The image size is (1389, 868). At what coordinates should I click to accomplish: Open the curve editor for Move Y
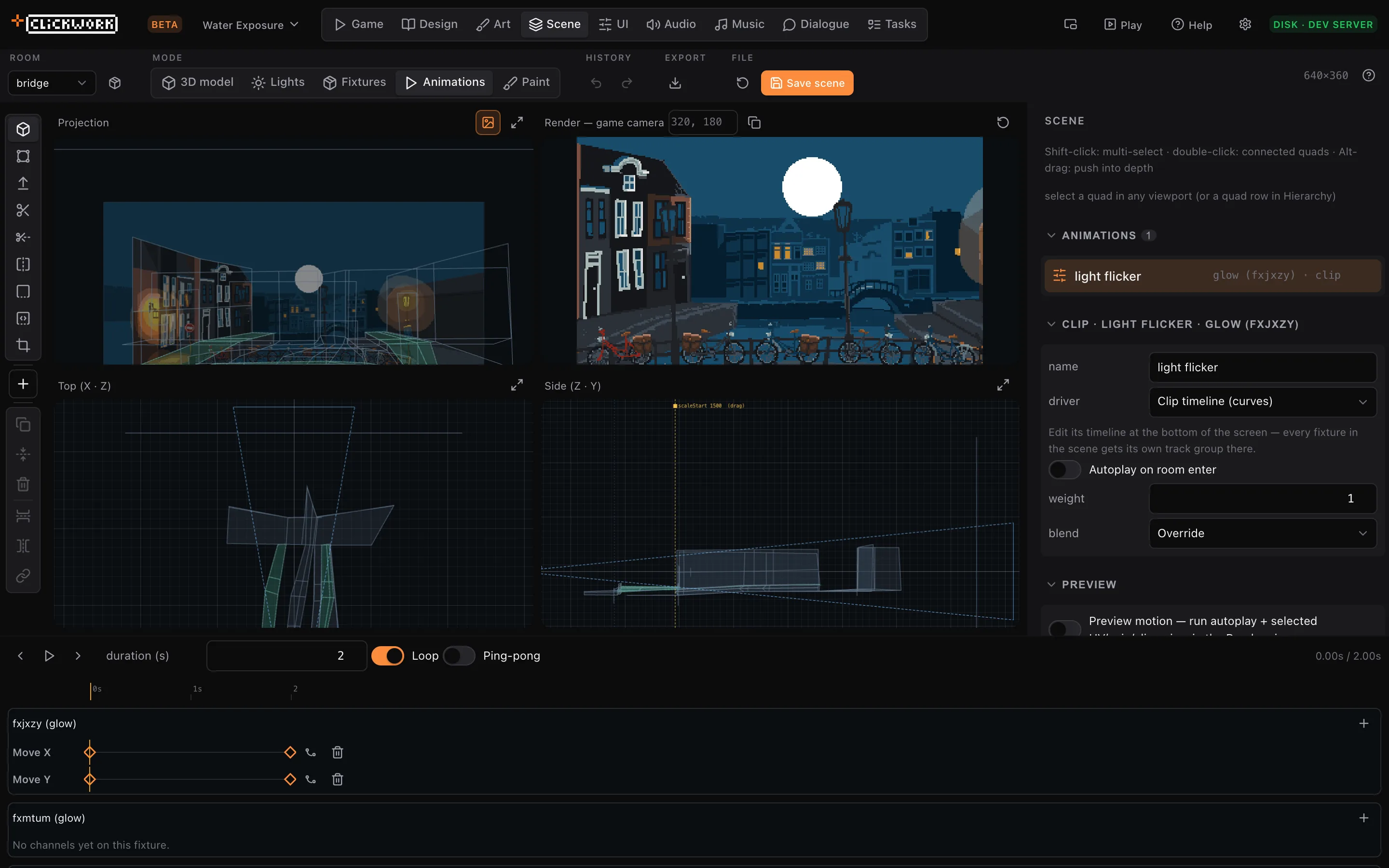[x=311, y=779]
